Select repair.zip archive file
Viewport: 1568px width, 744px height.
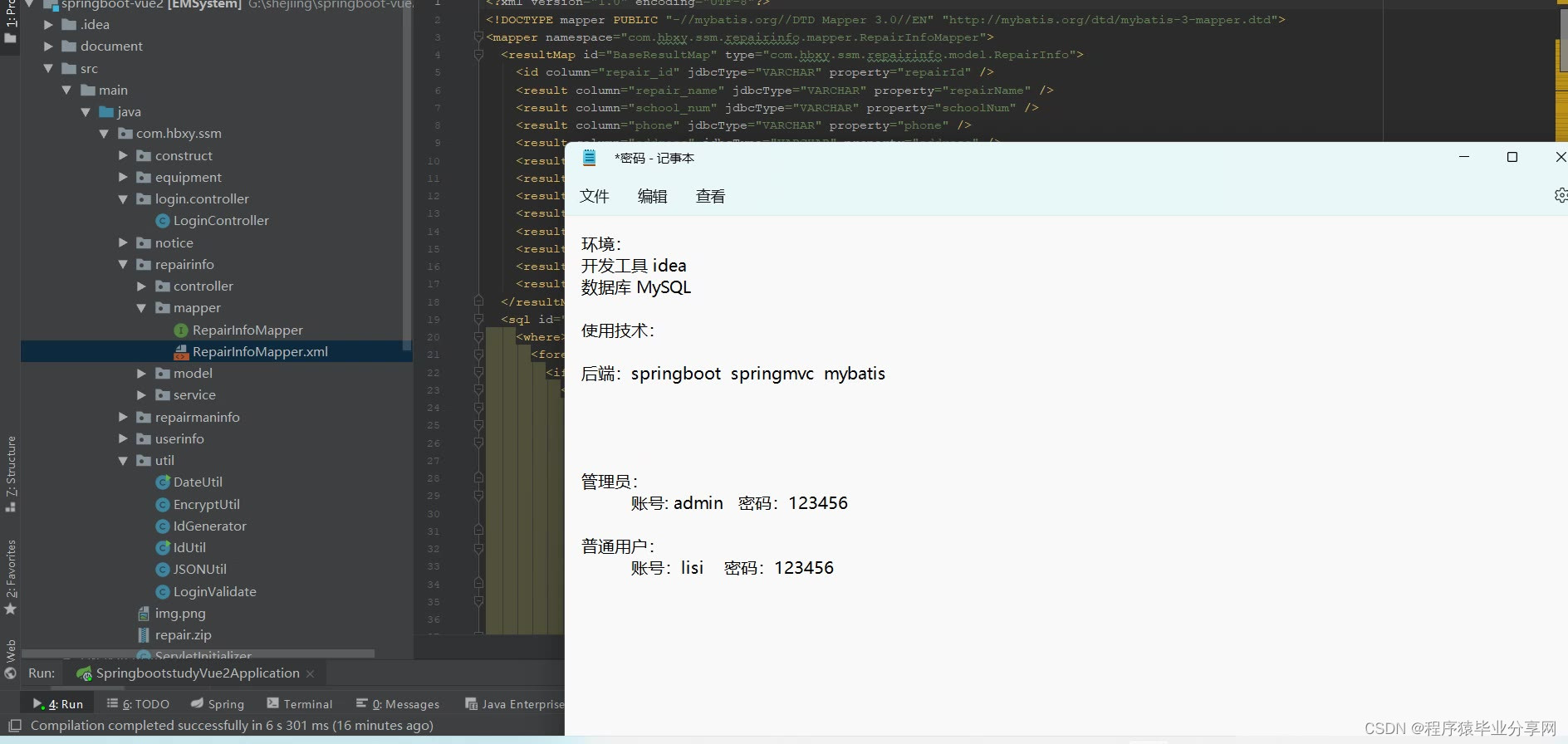tap(183, 635)
